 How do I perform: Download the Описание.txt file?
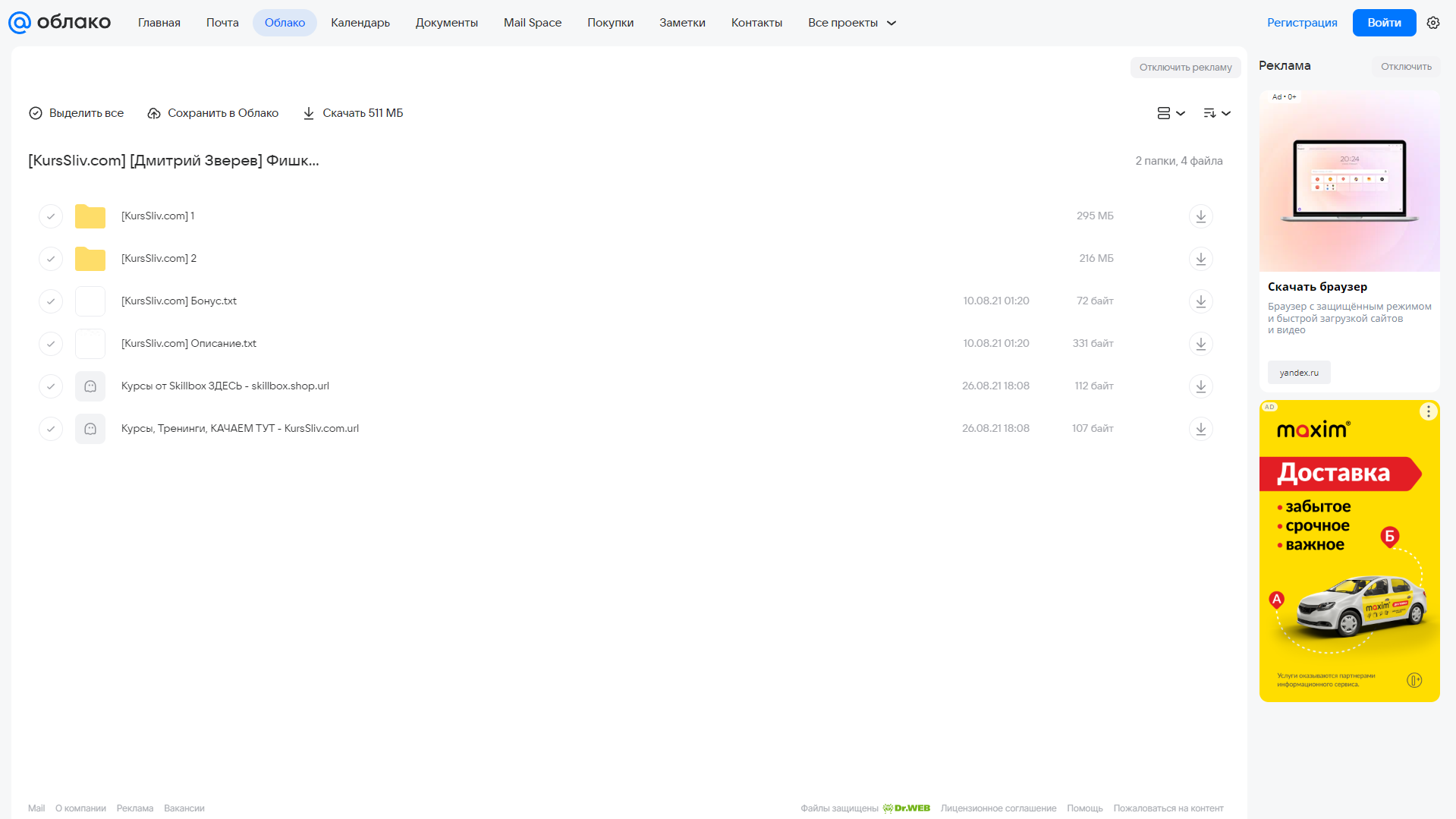point(1200,344)
